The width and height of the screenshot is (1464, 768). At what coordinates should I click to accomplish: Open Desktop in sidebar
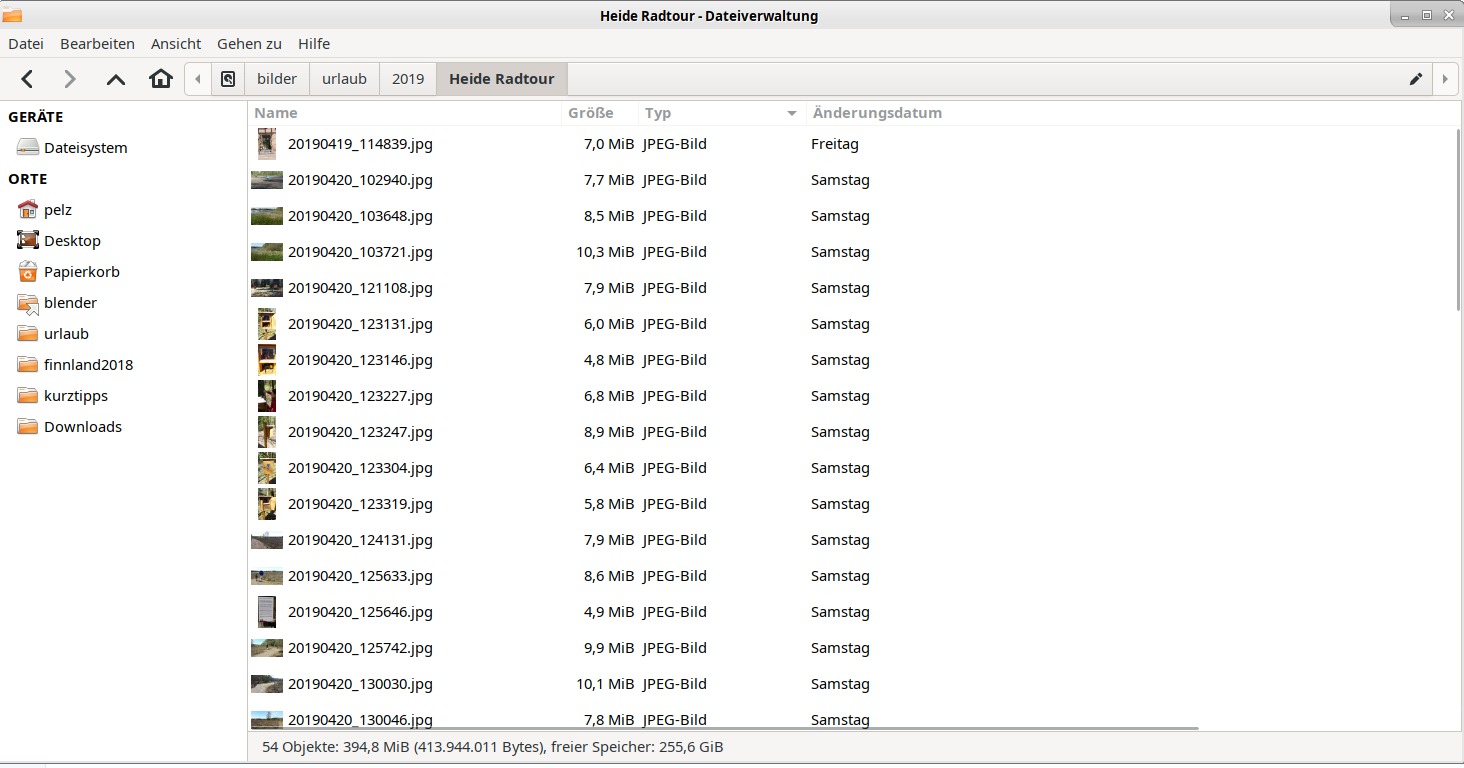[60, 241]
